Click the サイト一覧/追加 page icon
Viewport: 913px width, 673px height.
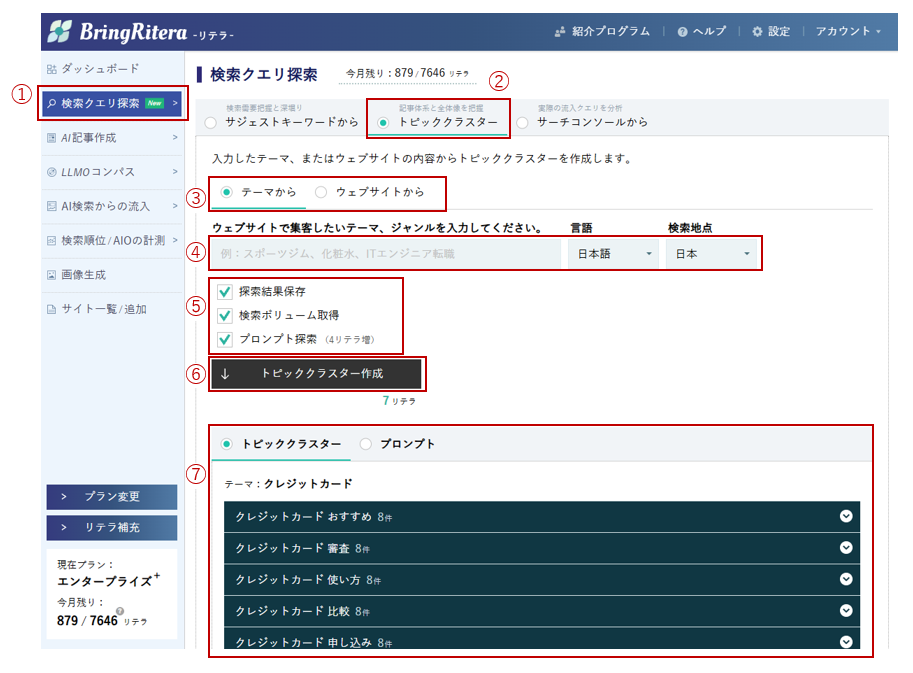tap(52, 309)
